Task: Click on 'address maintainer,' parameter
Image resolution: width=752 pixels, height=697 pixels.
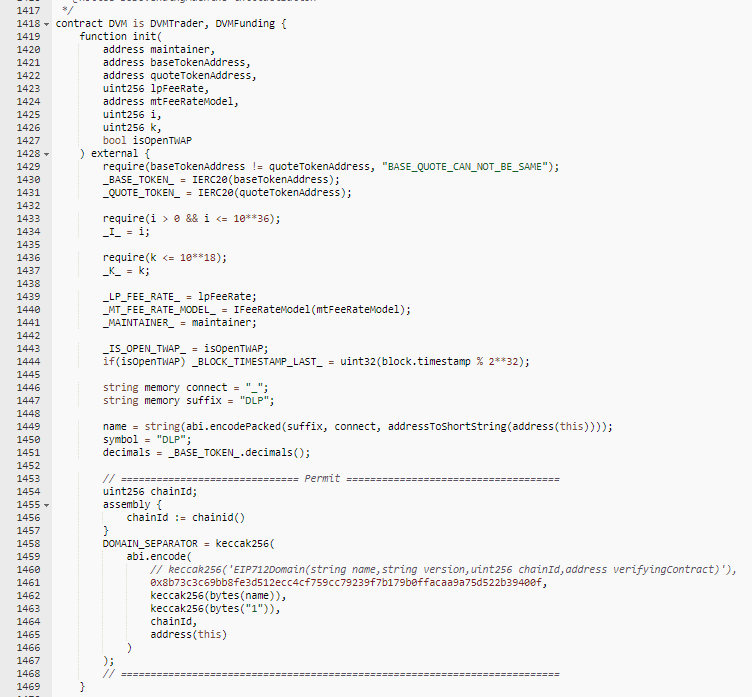Action: tap(159, 49)
